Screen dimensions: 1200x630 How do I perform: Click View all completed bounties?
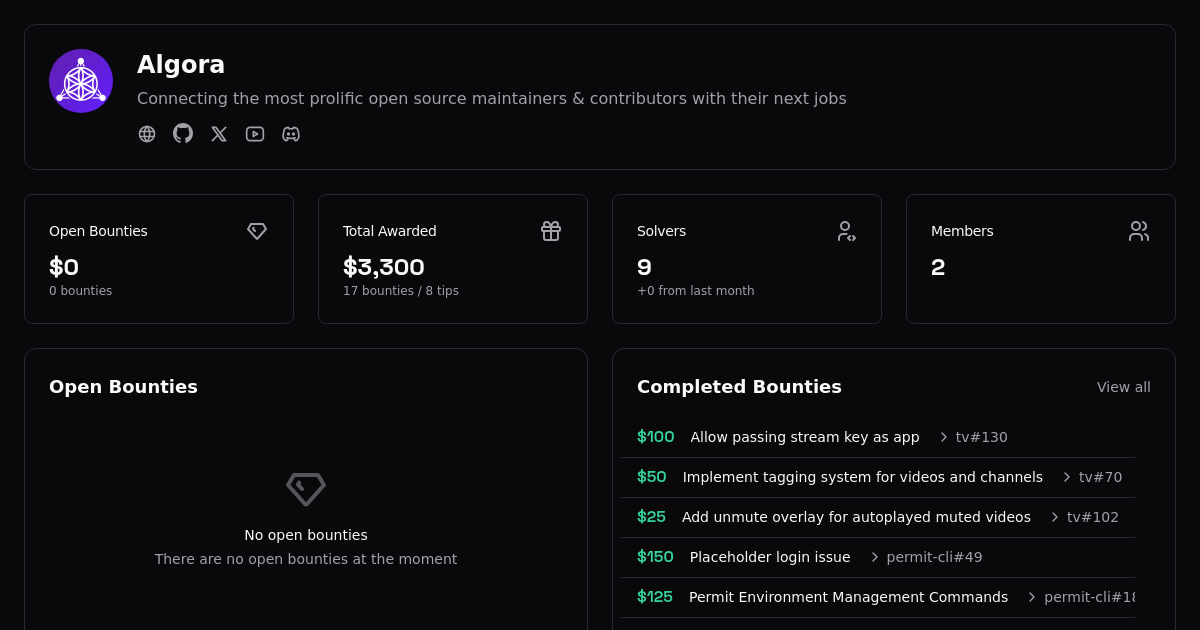1123,387
